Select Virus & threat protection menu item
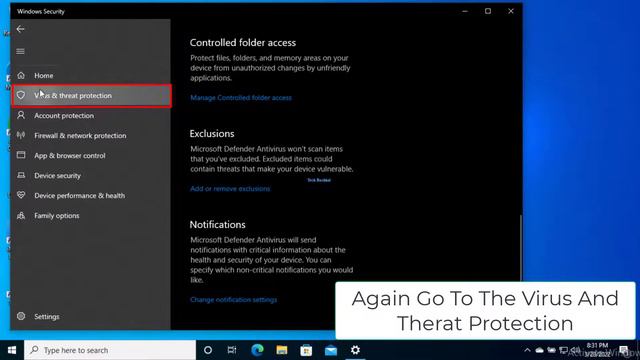This screenshot has height=360, width=640. click(91, 96)
